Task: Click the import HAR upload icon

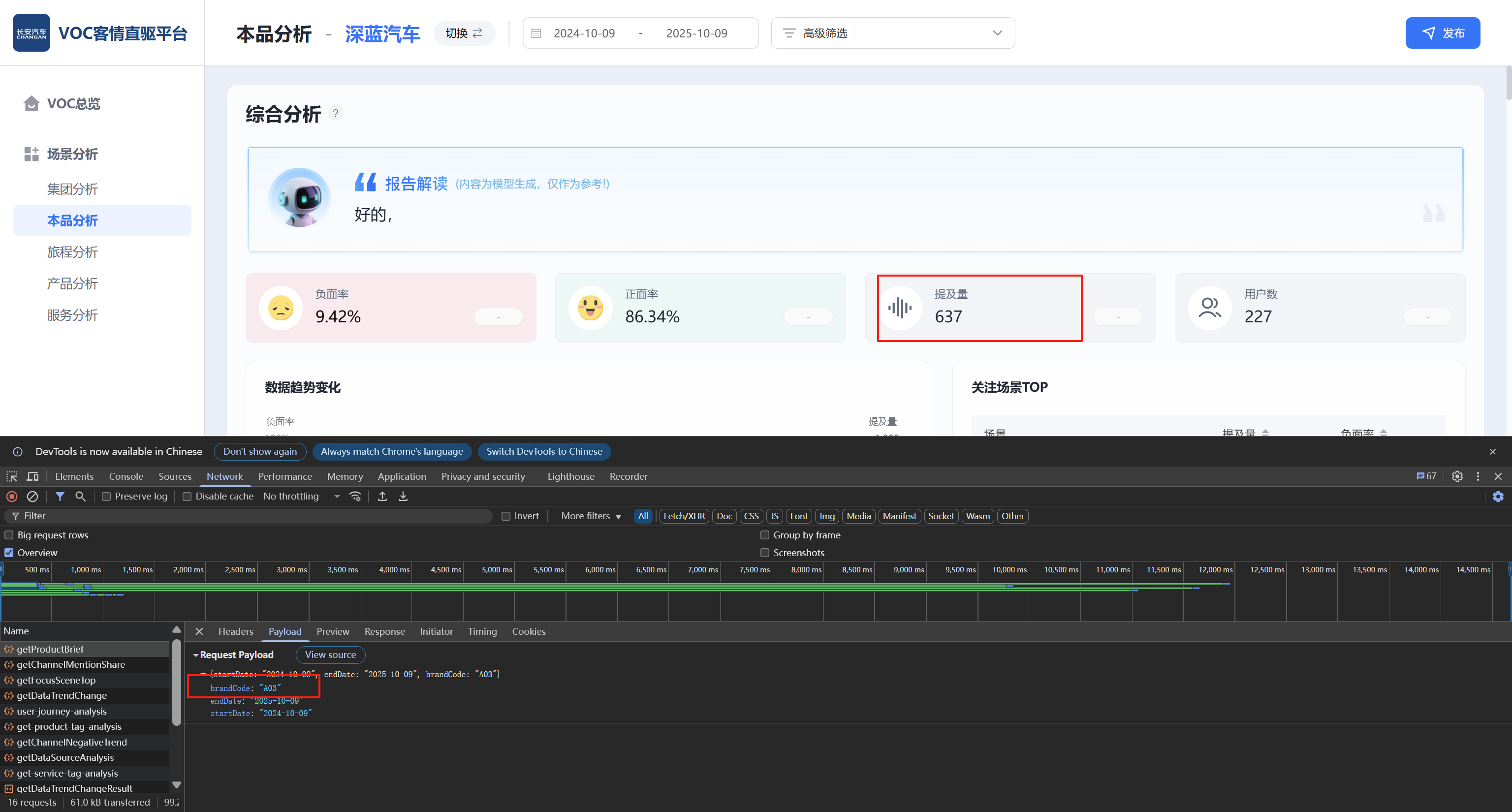Action: [x=382, y=497]
